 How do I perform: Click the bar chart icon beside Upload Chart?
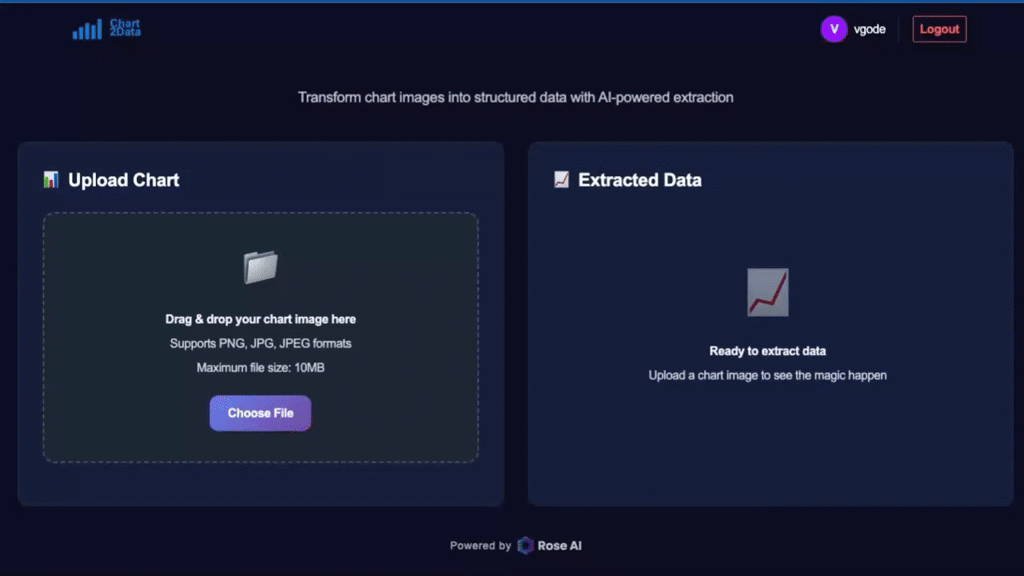pyautogui.click(x=51, y=180)
